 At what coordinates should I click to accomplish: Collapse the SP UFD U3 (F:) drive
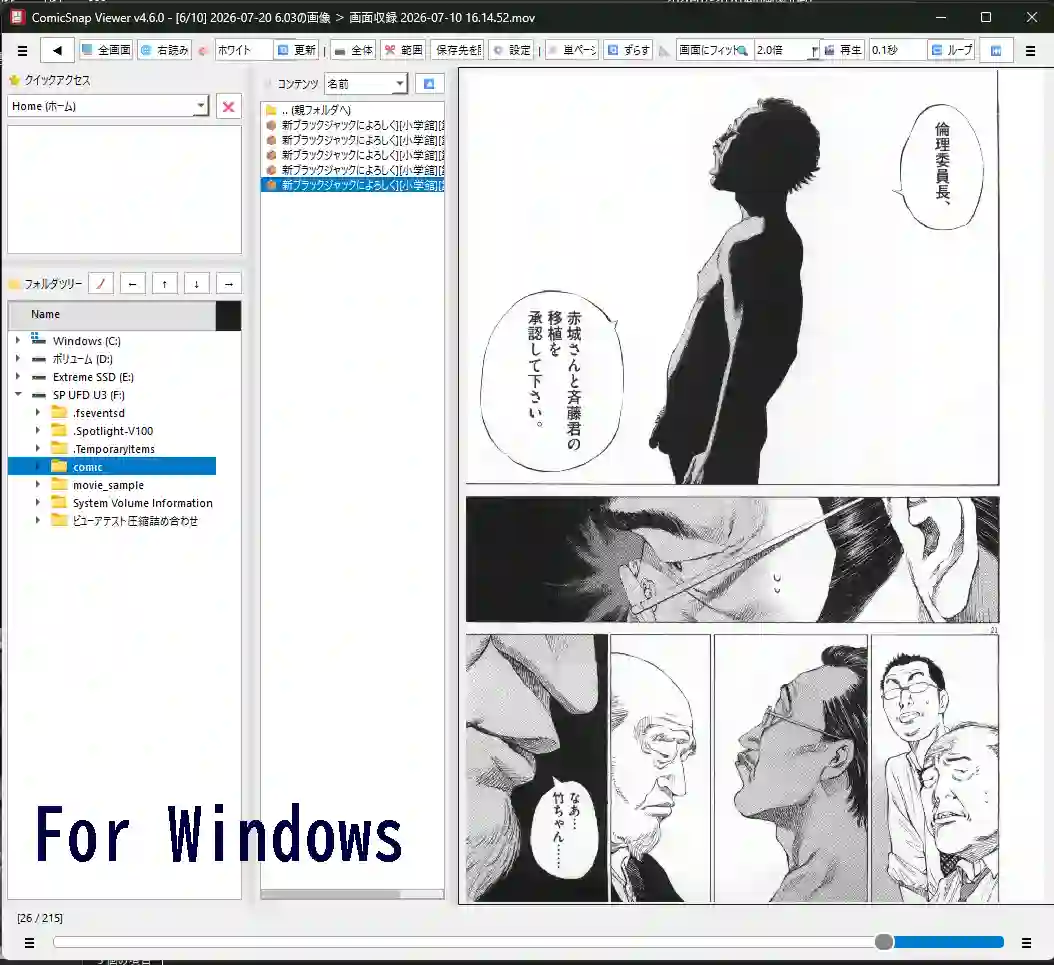(18, 394)
